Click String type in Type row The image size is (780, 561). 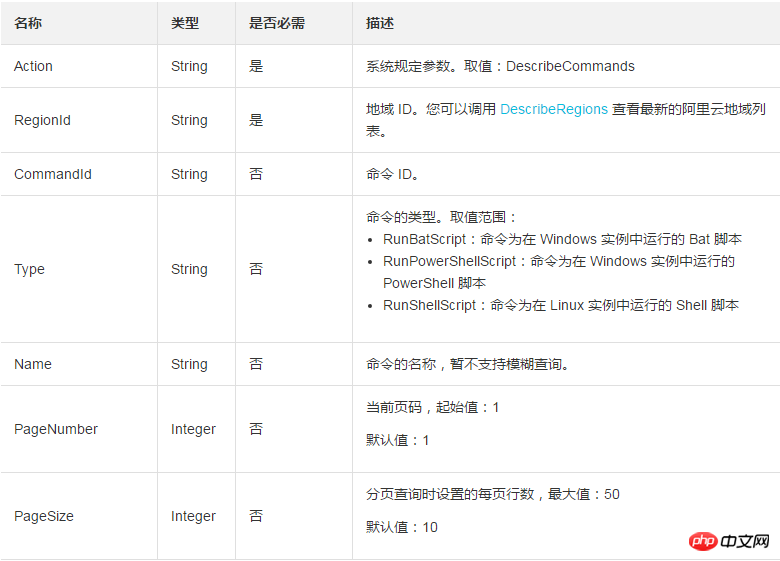(x=189, y=269)
